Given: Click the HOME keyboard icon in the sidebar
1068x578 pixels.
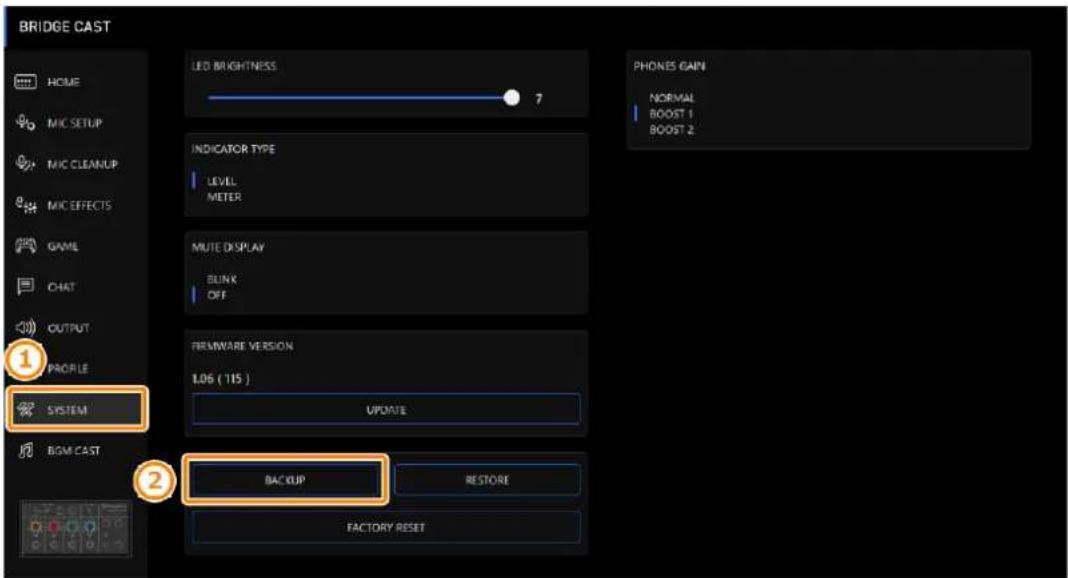Looking at the screenshot, I should tap(25, 82).
